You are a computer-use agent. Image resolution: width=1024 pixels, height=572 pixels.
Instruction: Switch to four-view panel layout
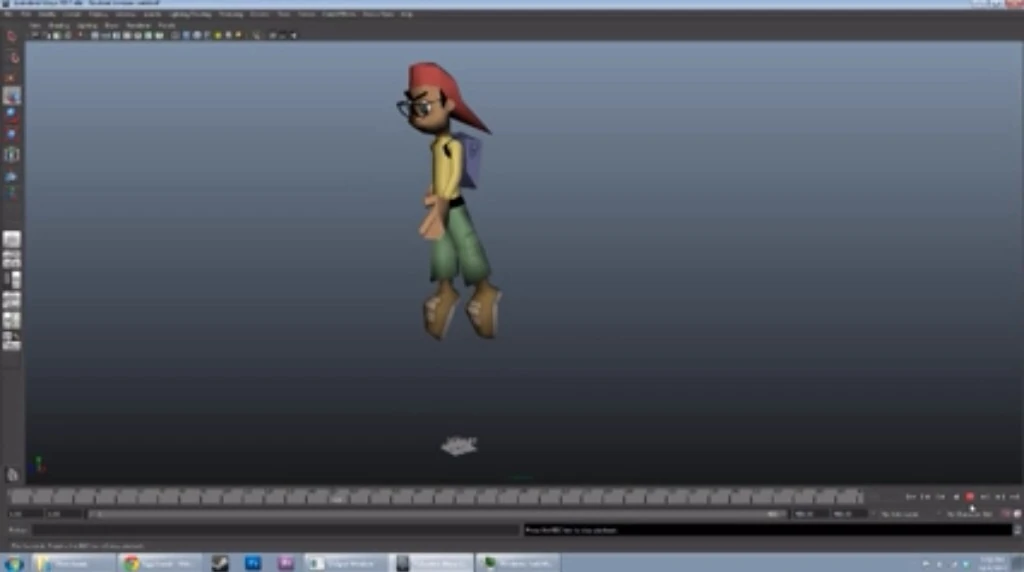[x=12, y=259]
